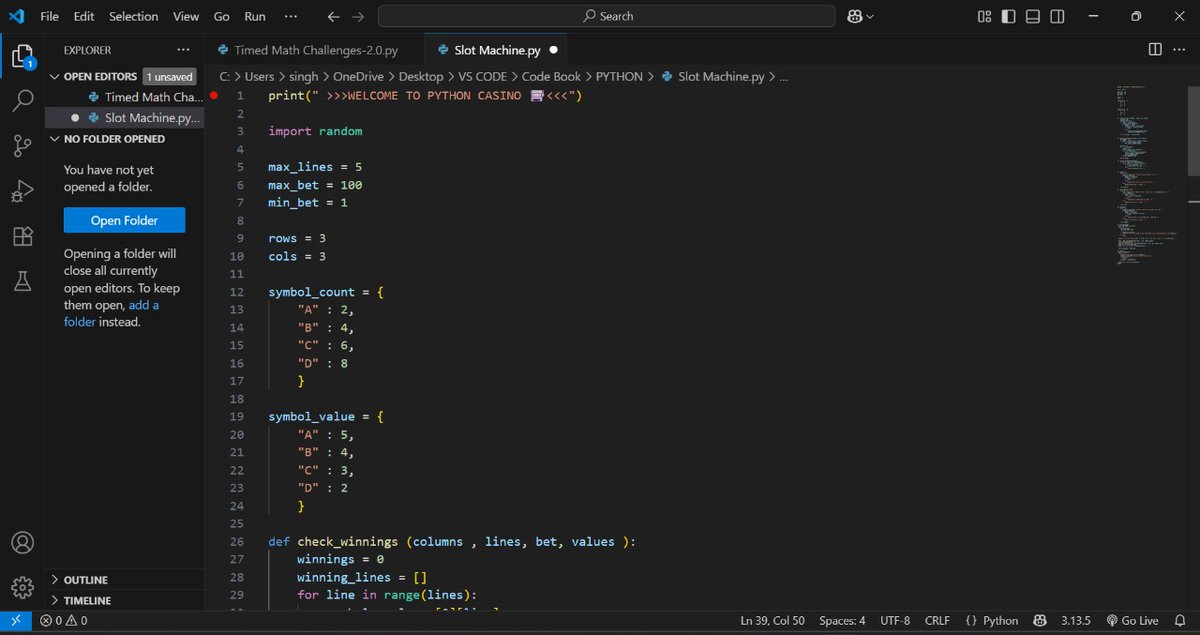Open the Source Control view

tap(23, 146)
